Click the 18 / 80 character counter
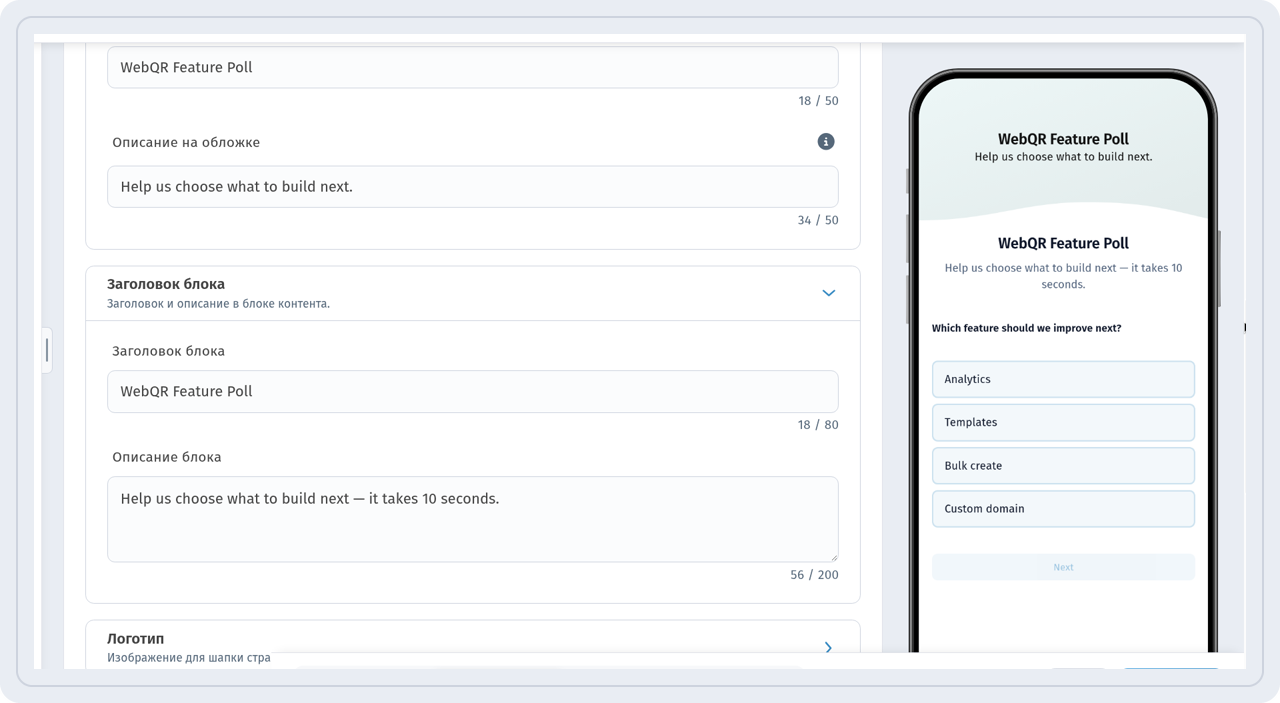 (818, 425)
